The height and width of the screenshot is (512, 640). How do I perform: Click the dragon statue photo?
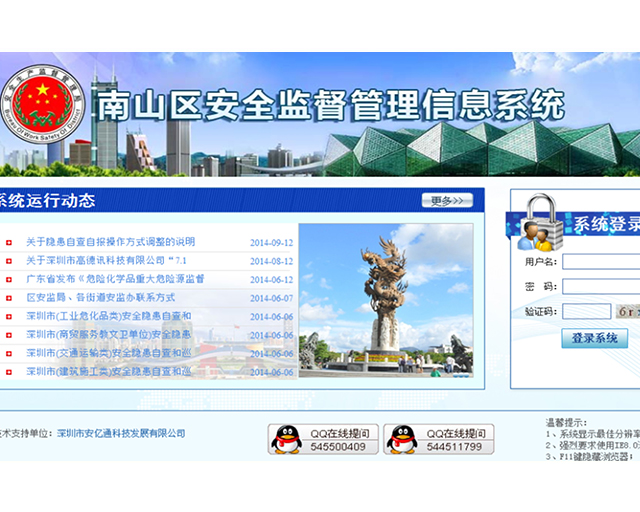[385, 300]
